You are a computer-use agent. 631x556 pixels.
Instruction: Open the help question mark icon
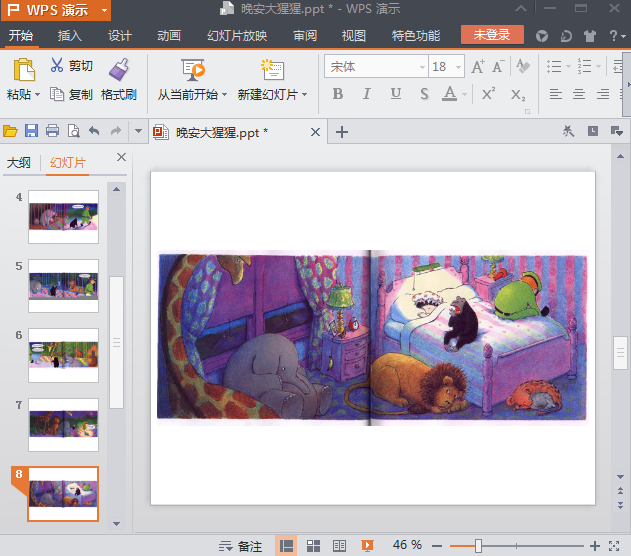(x=613, y=36)
